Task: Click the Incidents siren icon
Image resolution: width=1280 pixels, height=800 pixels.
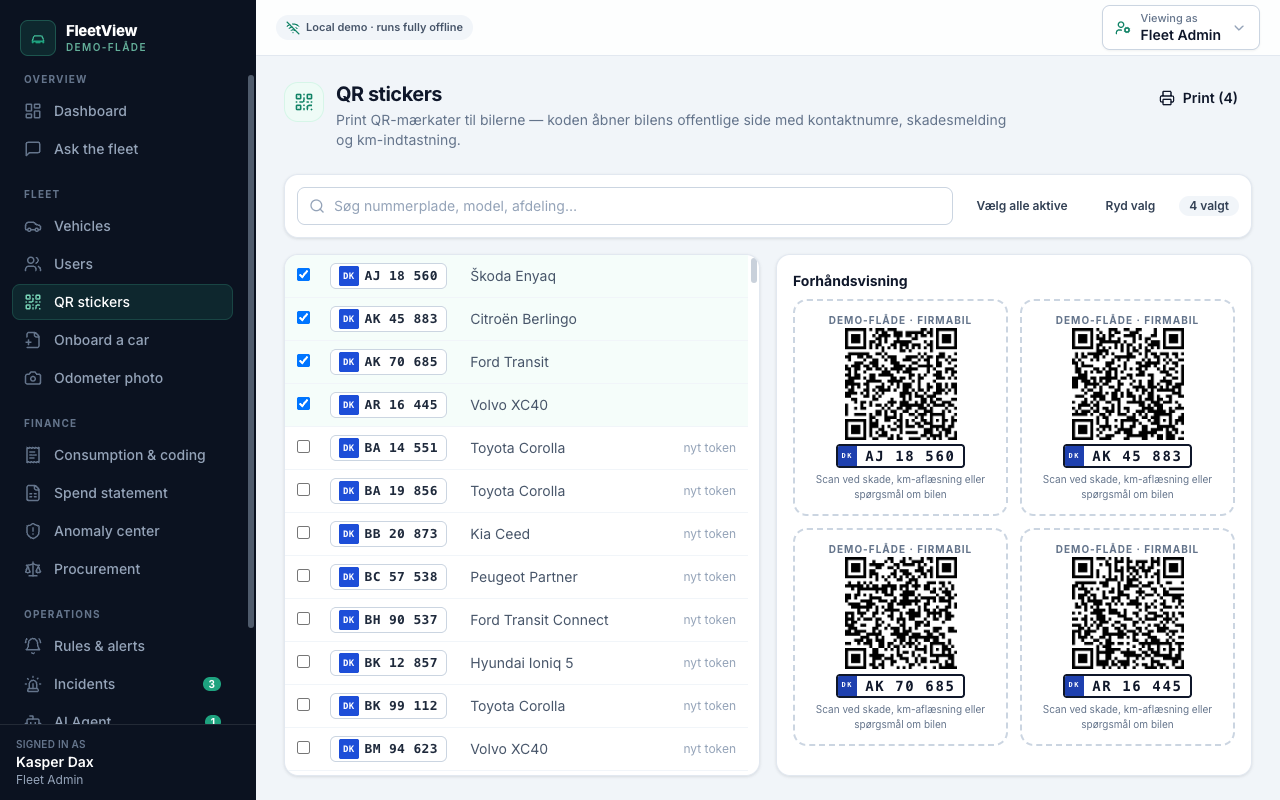Action: point(33,684)
